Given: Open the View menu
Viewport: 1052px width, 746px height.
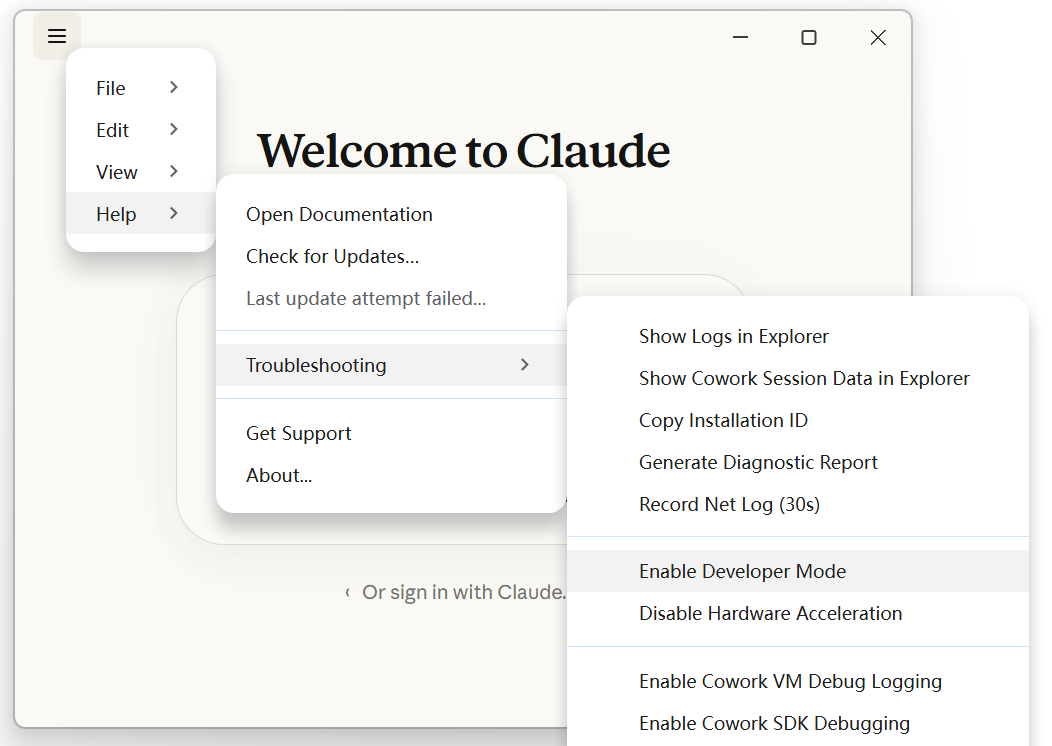Looking at the screenshot, I should pyautogui.click(x=140, y=172).
